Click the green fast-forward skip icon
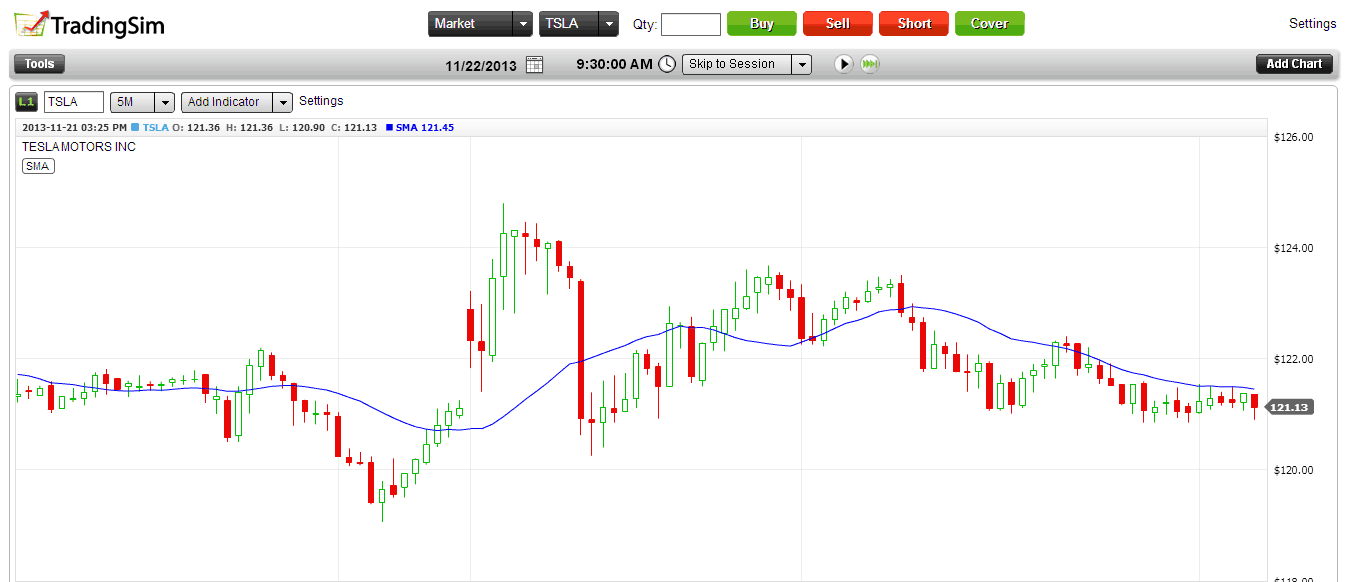 pos(869,64)
